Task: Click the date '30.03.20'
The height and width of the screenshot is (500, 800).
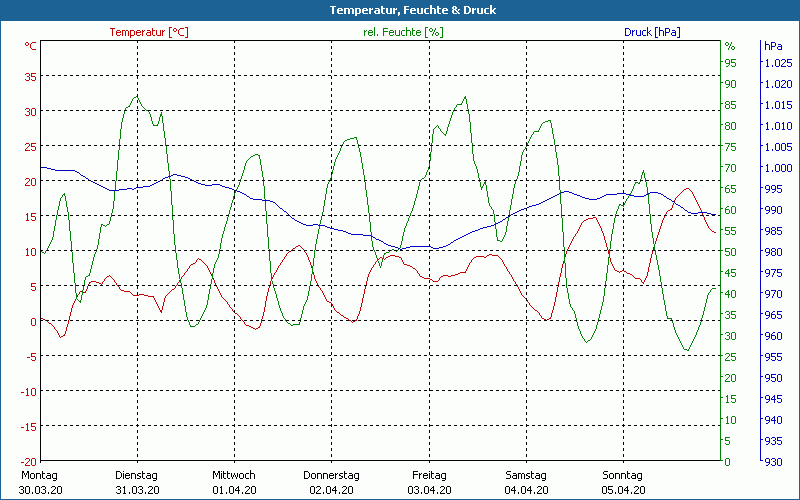Action: (x=40, y=490)
